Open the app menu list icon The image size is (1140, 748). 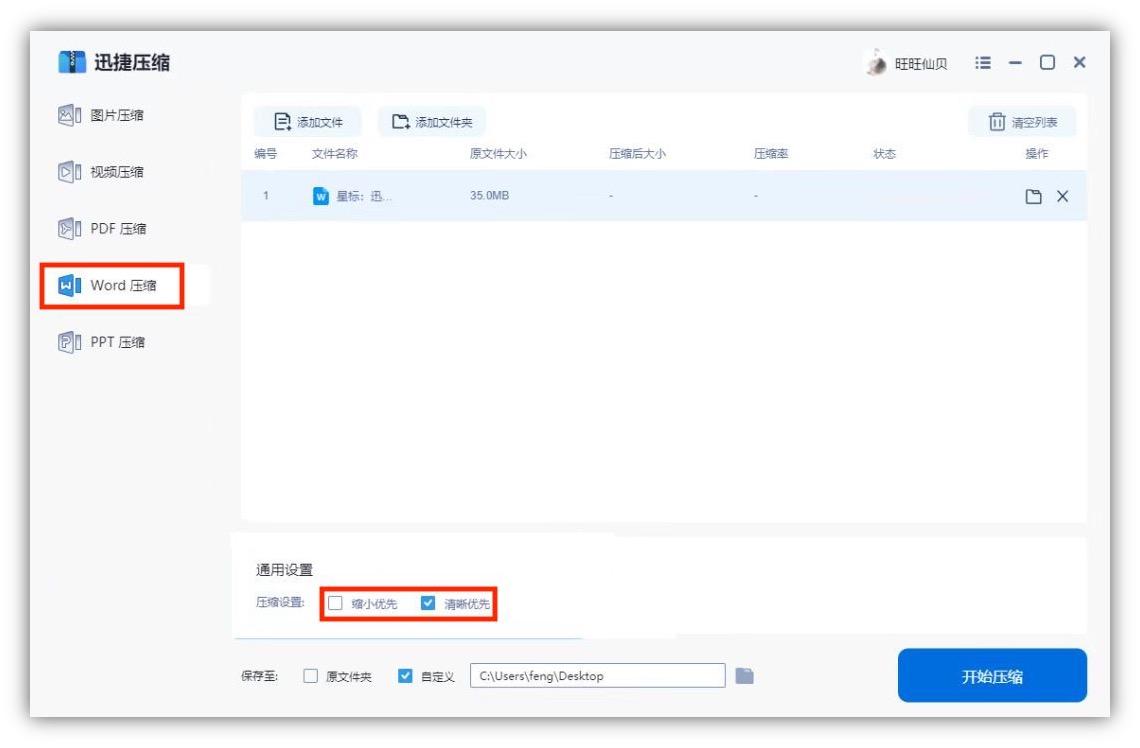(x=983, y=62)
